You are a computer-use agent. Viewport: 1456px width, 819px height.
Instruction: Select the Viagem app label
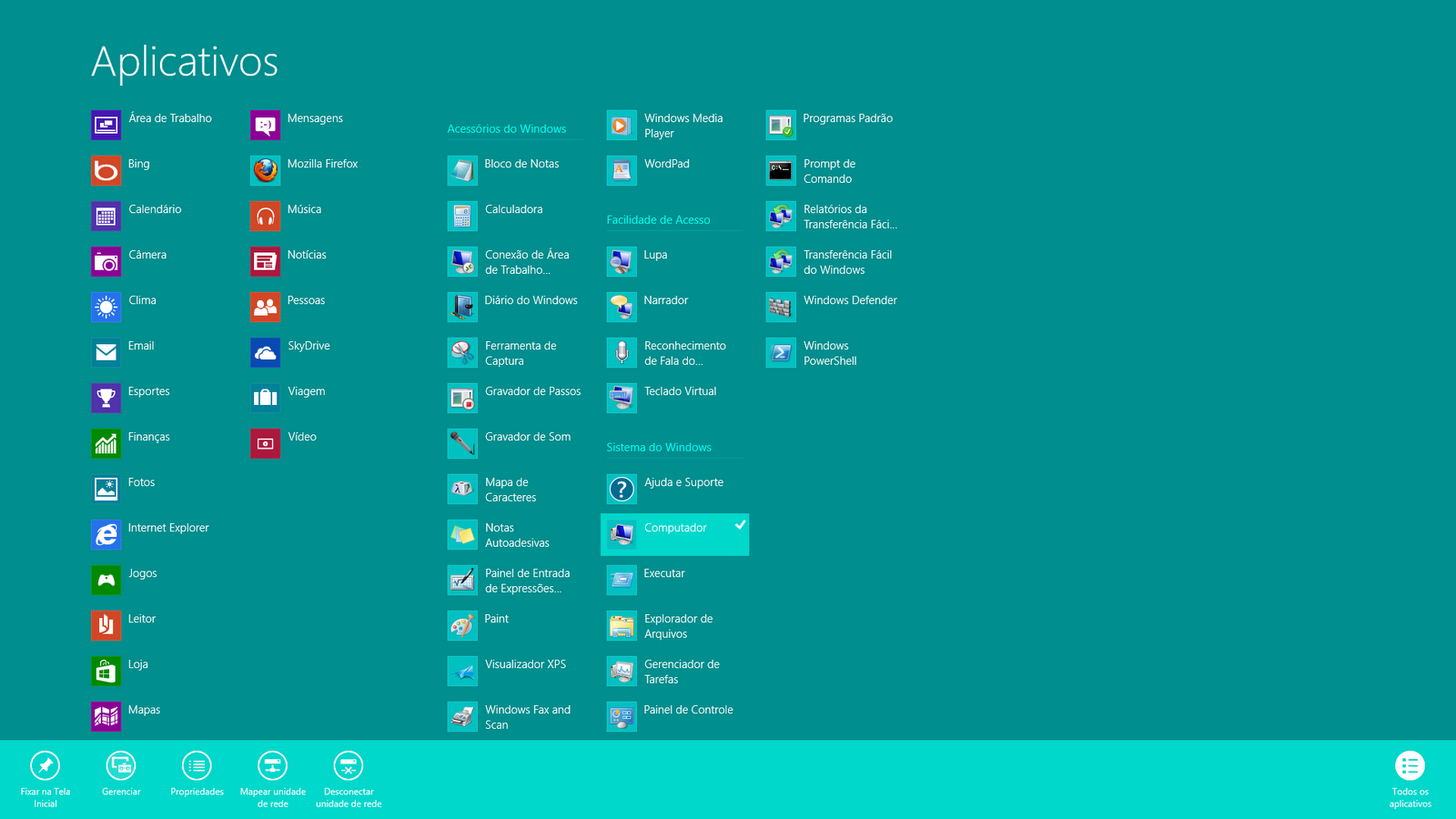(306, 391)
